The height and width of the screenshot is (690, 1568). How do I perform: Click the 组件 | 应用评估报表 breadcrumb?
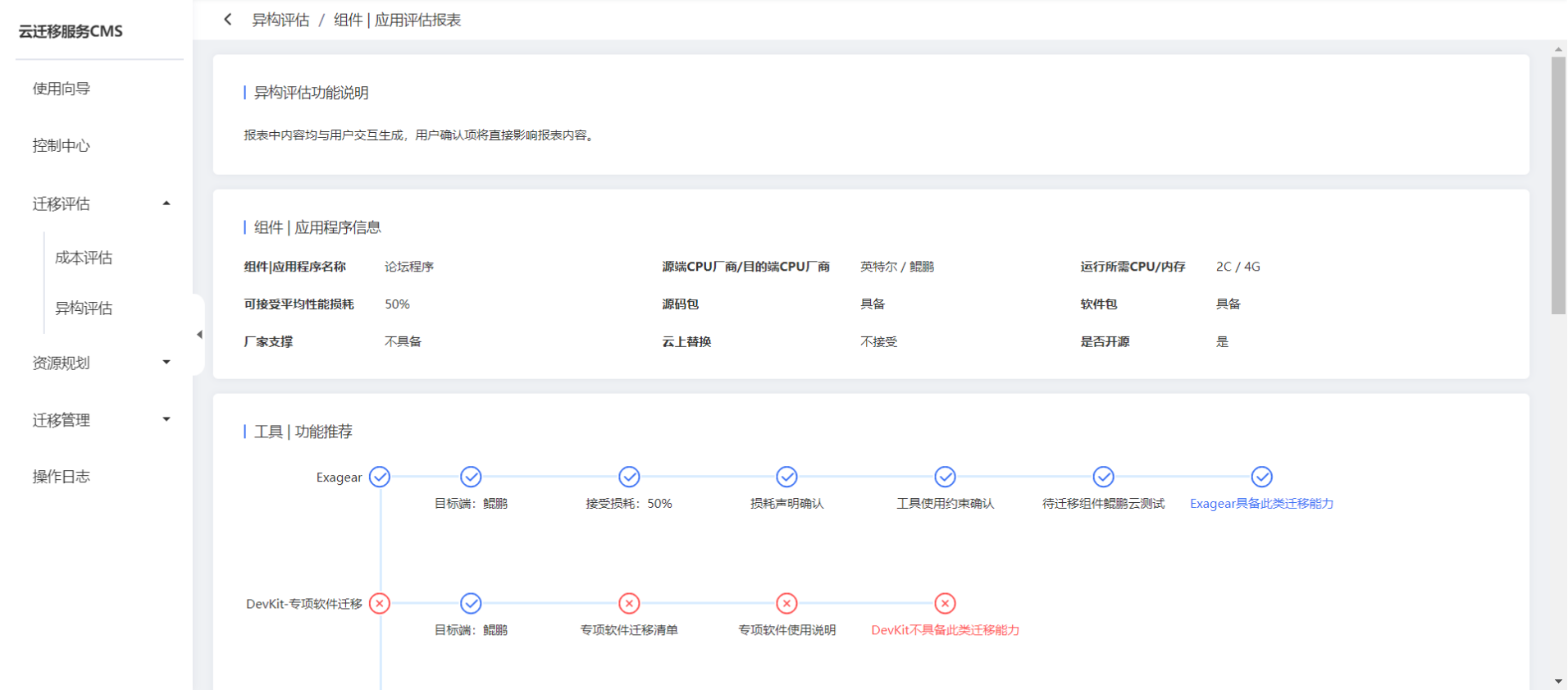398,20
